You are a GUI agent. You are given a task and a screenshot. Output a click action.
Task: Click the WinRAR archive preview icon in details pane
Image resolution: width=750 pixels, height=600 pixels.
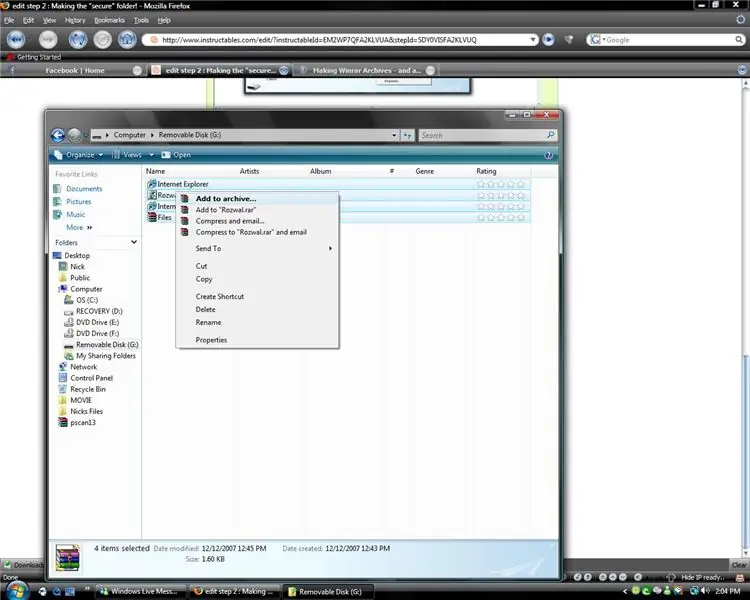pos(67,557)
